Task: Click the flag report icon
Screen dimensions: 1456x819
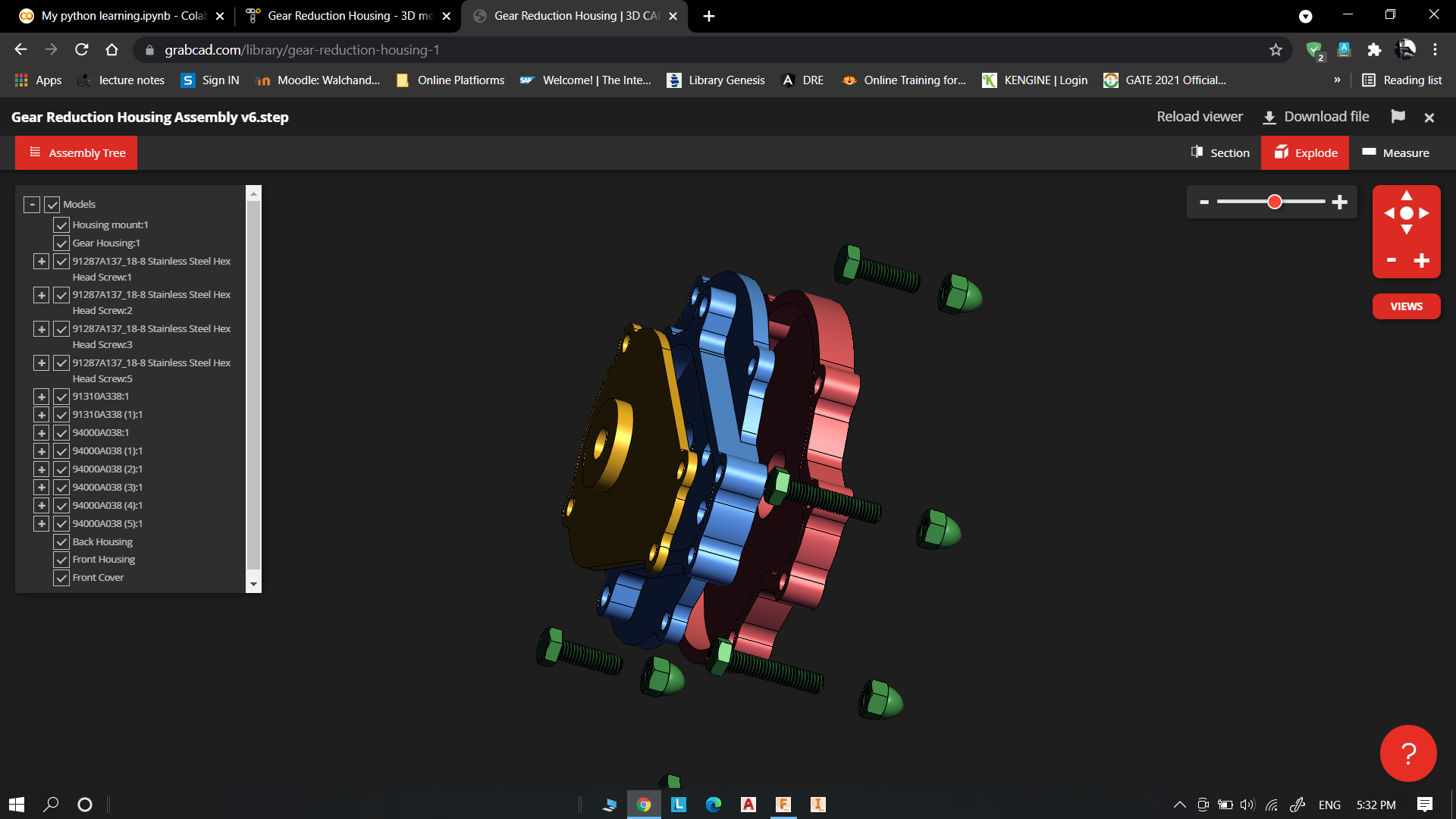Action: (1398, 117)
